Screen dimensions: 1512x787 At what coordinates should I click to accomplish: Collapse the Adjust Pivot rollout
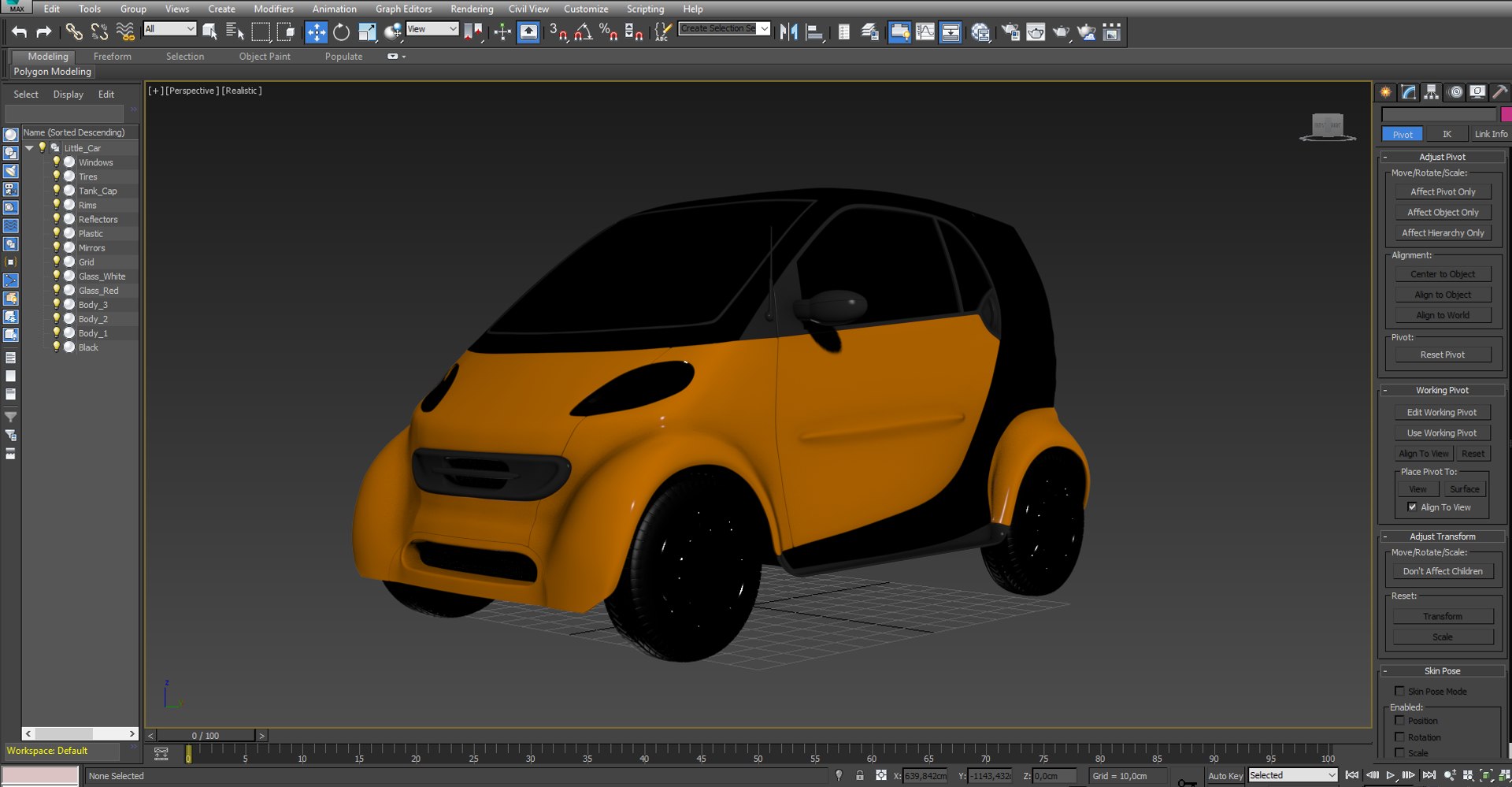(1442, 157)
